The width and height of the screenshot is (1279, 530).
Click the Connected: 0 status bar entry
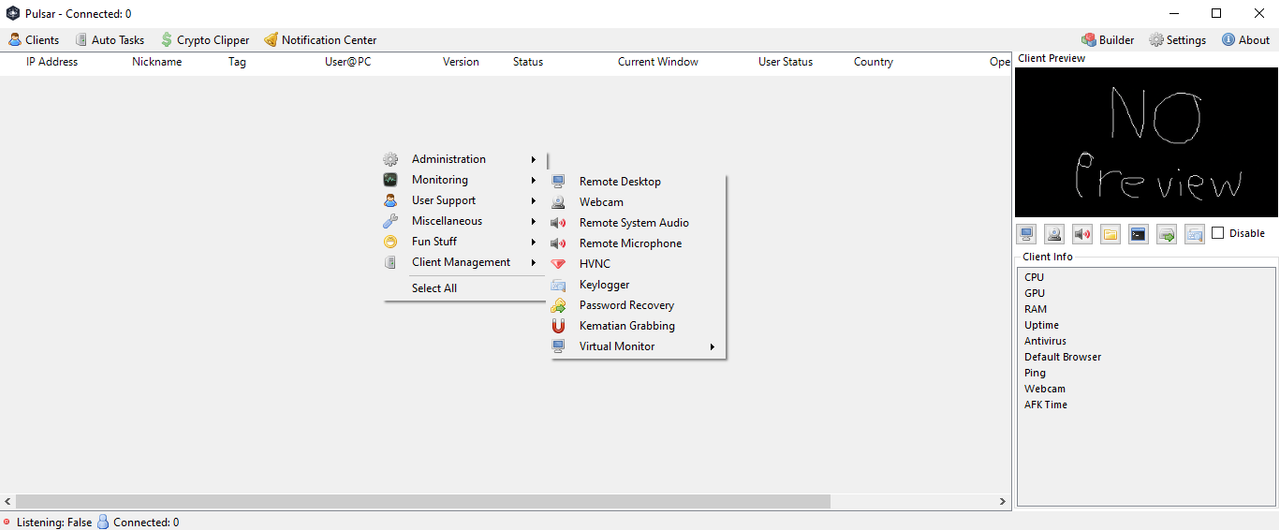[146, 522]
